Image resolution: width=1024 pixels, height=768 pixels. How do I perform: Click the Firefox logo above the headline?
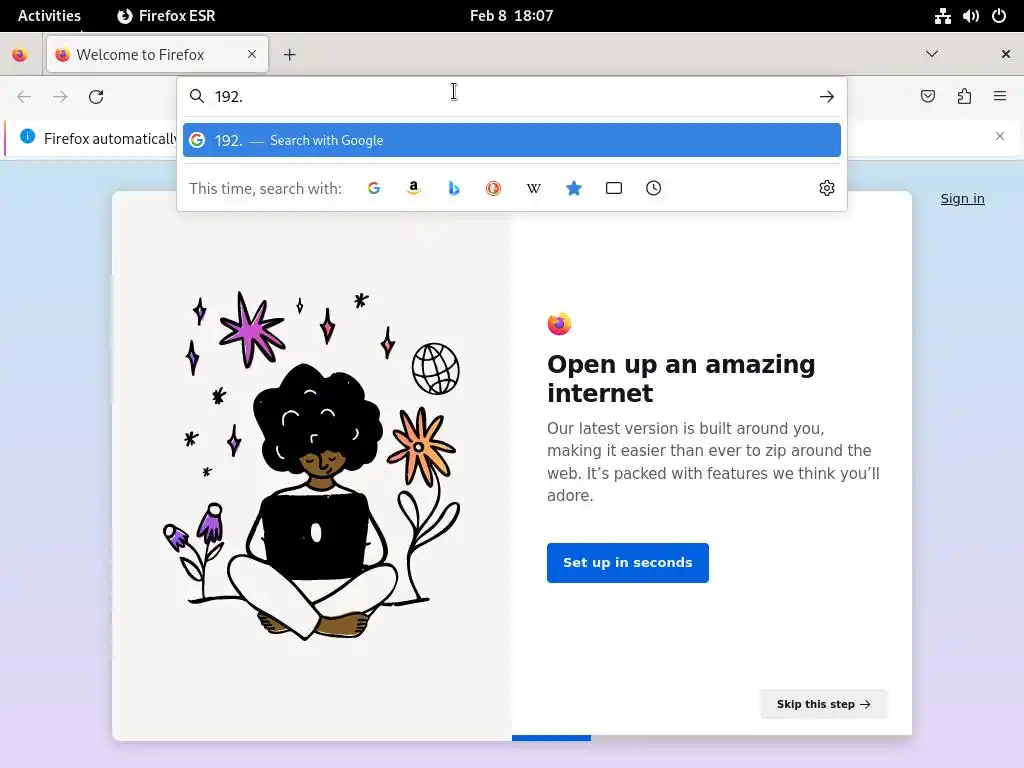pyautogui.click(x=559, y=323)
